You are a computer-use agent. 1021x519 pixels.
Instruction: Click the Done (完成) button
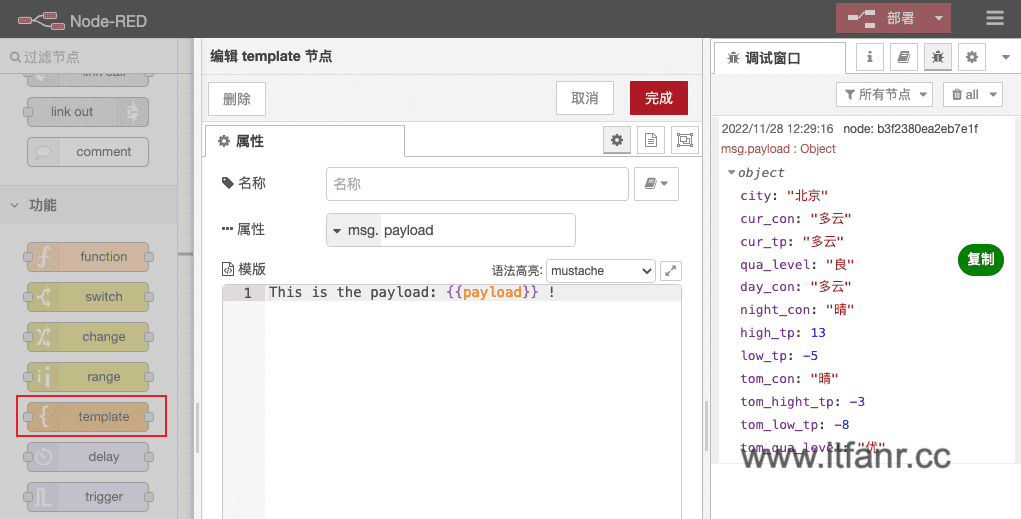tap(659, 98)
